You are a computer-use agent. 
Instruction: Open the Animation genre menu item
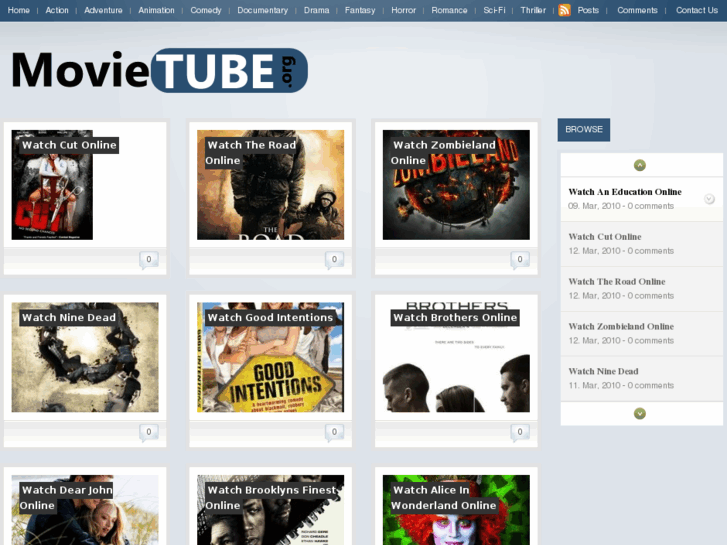[x=156, y=10]
